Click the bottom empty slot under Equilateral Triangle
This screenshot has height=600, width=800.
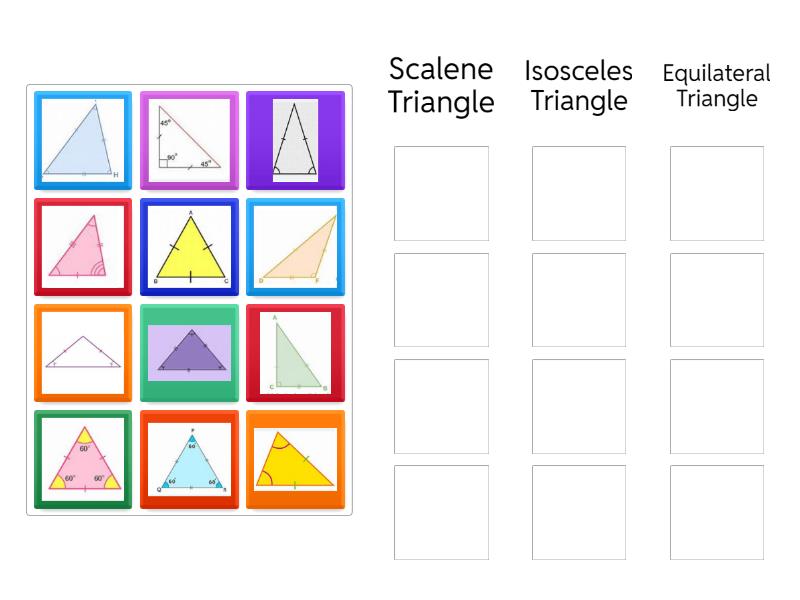tap(717, 512)
